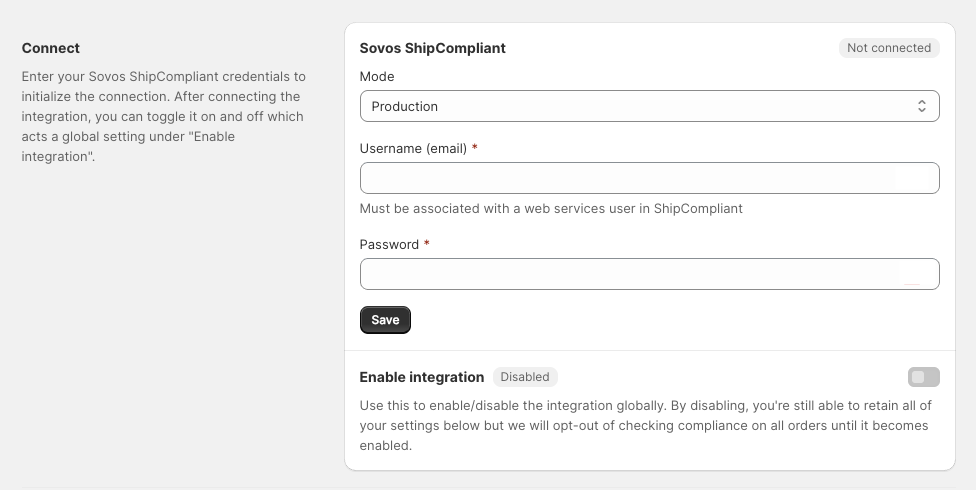Viewport: 976px width, 490px height.
Task: Click the Save button
Action: click(385, 320)
